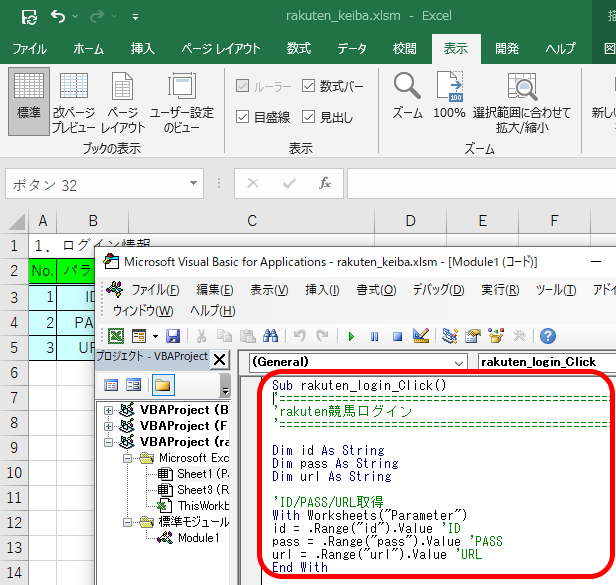Open VBA ウィンドウ(W) menu
The width and height of the screenshot is (616, 585).
[x=143, y=311]
